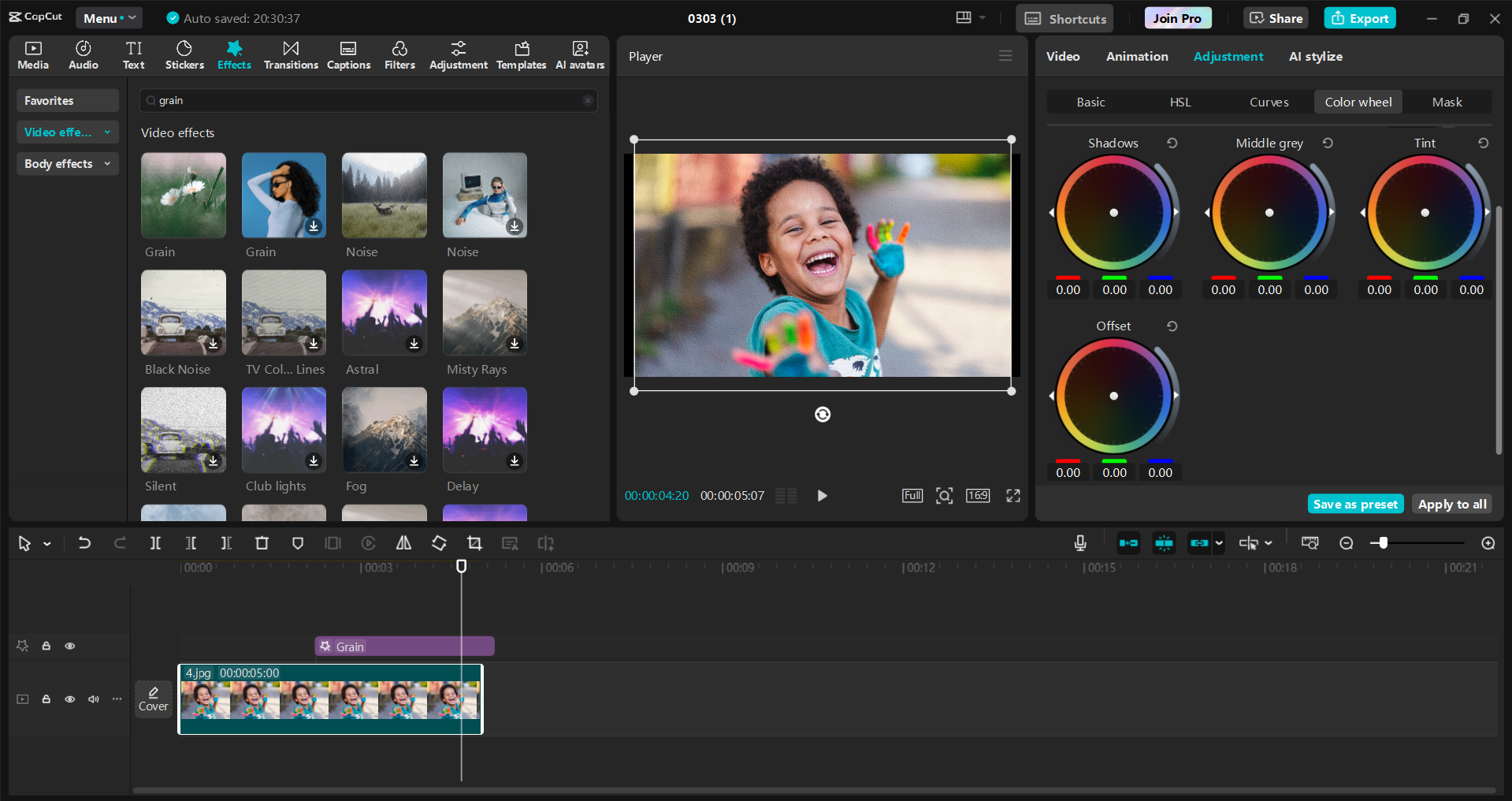Screen dimensions: 1512x801
Task: Click Save as preset
Action: 1354,503
